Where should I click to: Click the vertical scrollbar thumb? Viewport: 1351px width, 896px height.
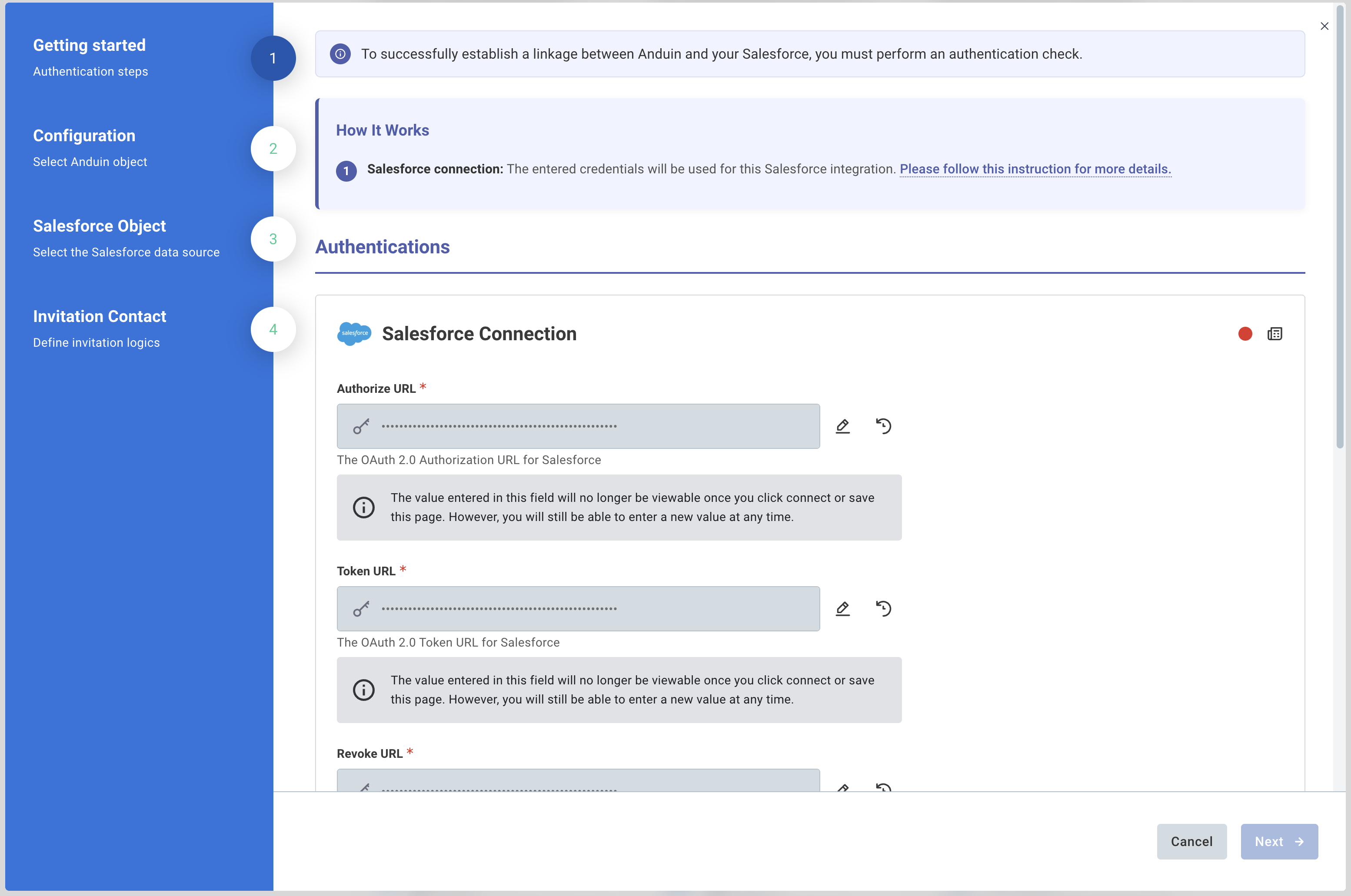1340,226
